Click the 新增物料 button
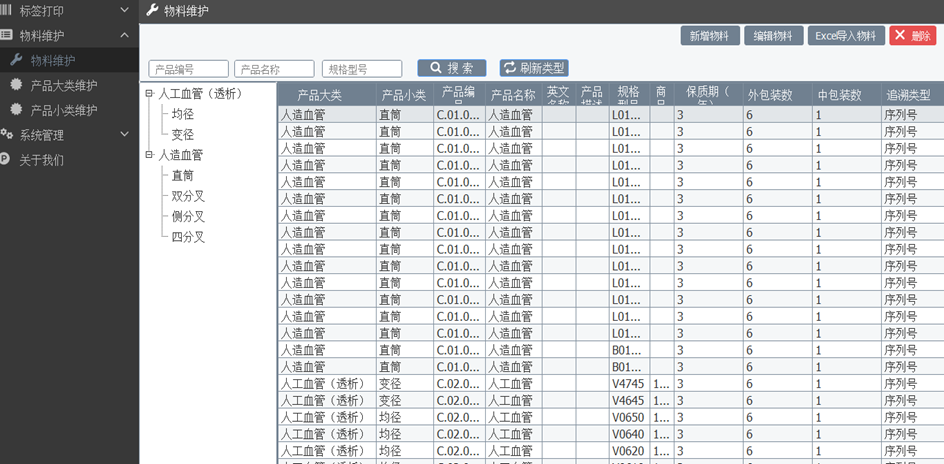The width and height of the screenshot is (944, 464). pyautogui.click(x=710, y=36)
